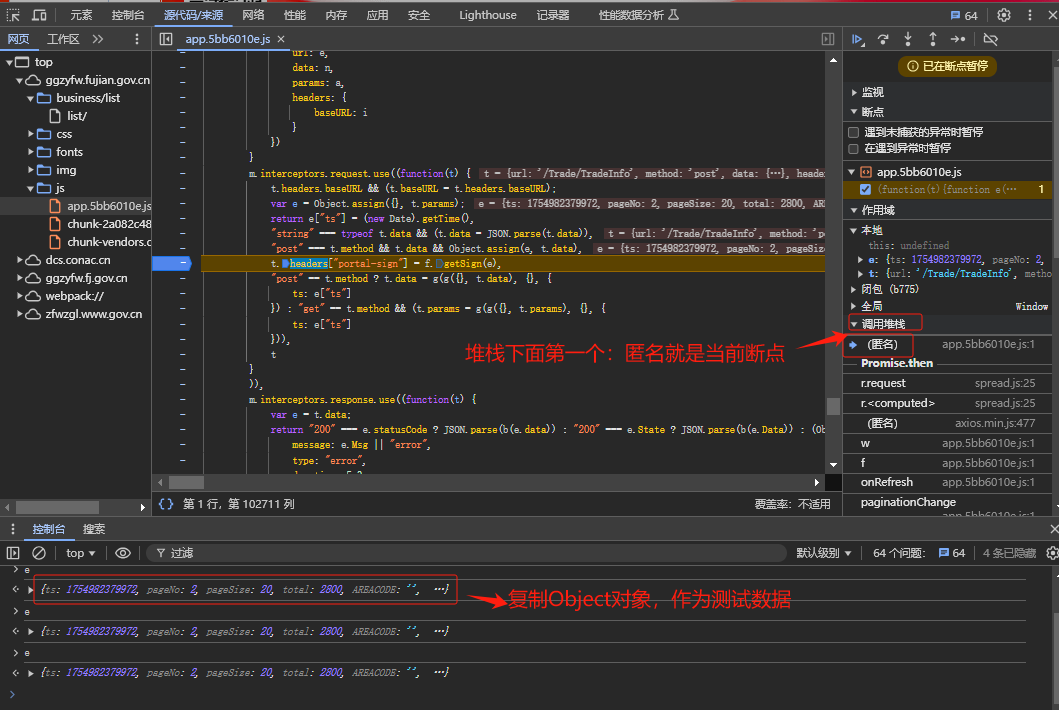Switch to the 控制台 main tab

tap(128, 15)
